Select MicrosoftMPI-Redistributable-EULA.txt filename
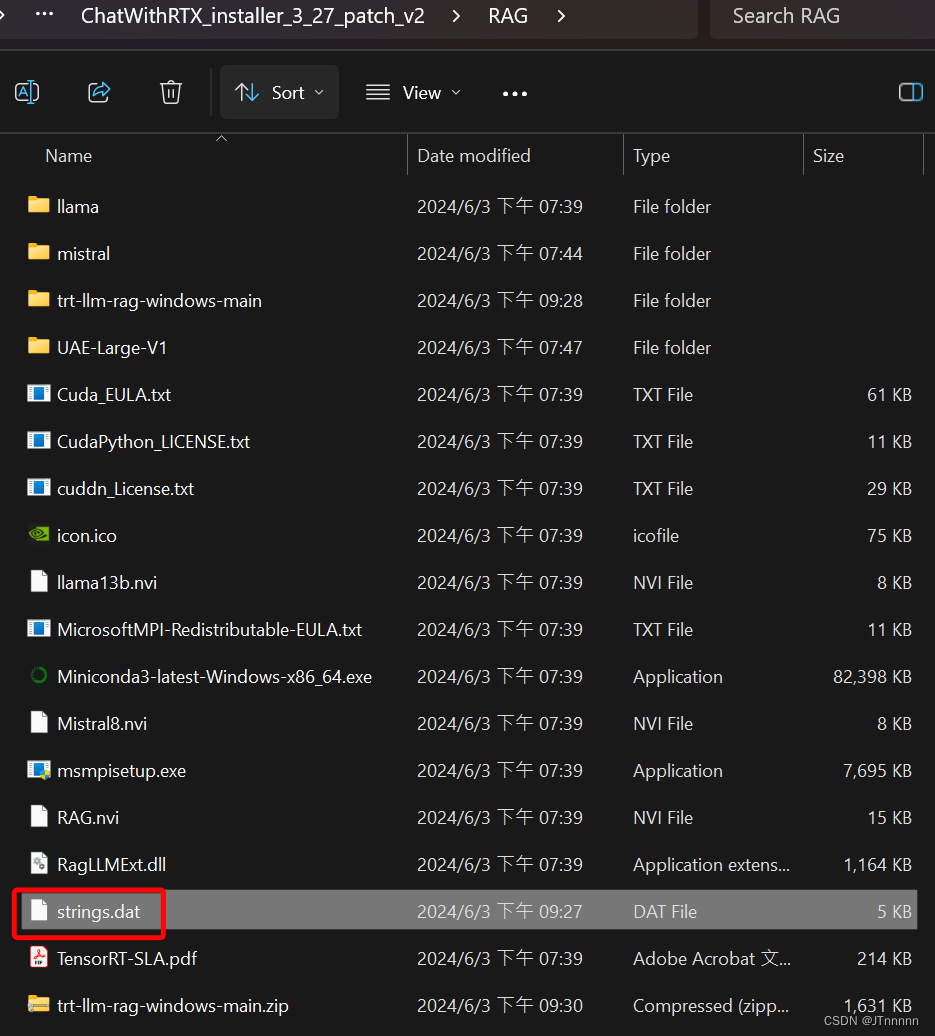The width and height of the screenshot is (935, 1036). tap(209, 630)
